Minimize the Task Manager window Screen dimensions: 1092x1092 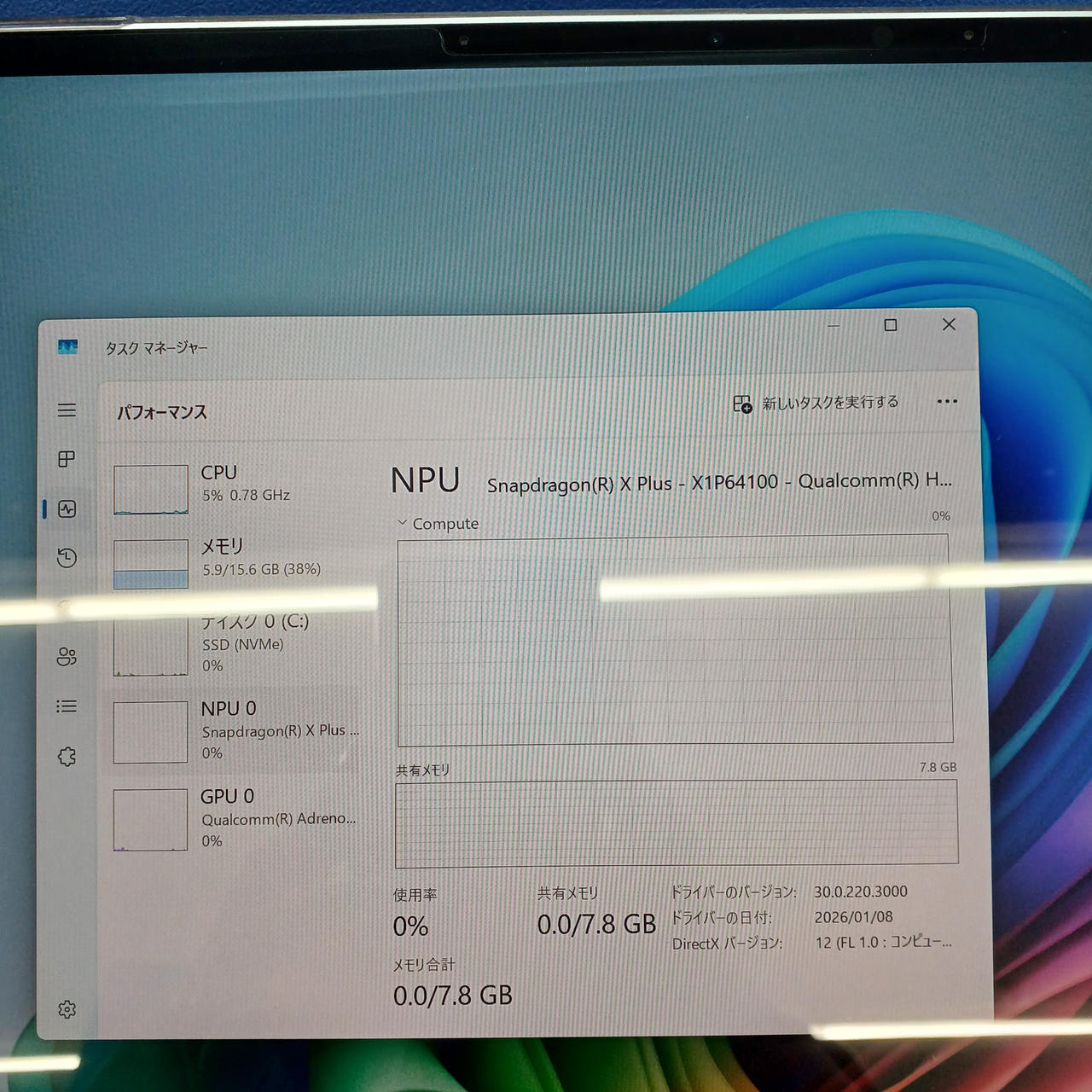(x=834, y=325)
